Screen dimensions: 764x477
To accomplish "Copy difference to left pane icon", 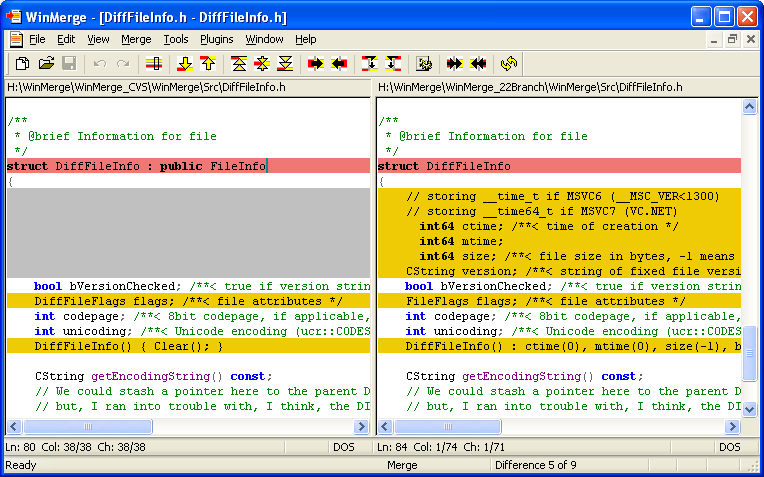I will pos(339,64).
